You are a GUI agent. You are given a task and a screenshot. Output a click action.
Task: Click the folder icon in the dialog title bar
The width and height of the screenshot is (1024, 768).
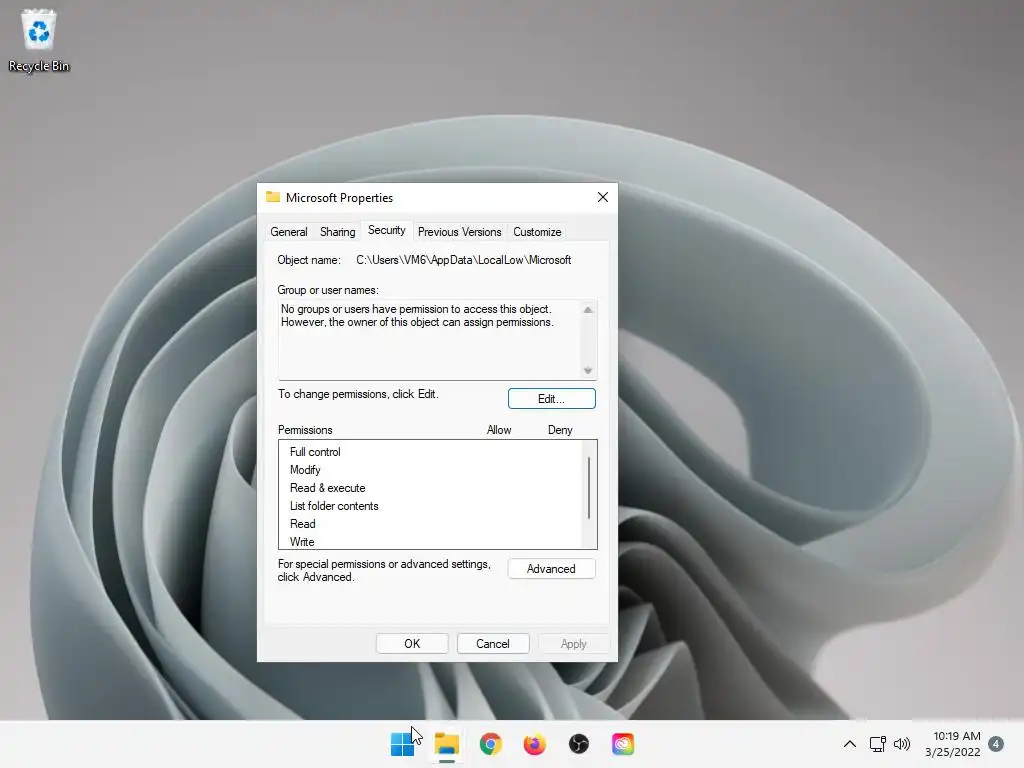273,197
